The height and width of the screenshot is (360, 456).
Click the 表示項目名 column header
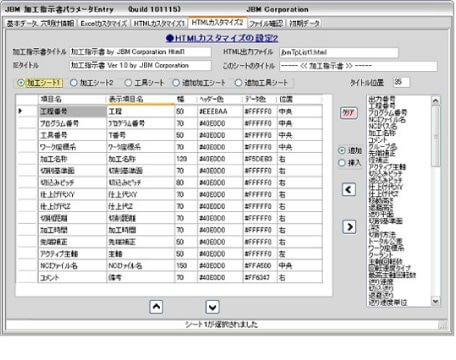(x=140, y=99)
